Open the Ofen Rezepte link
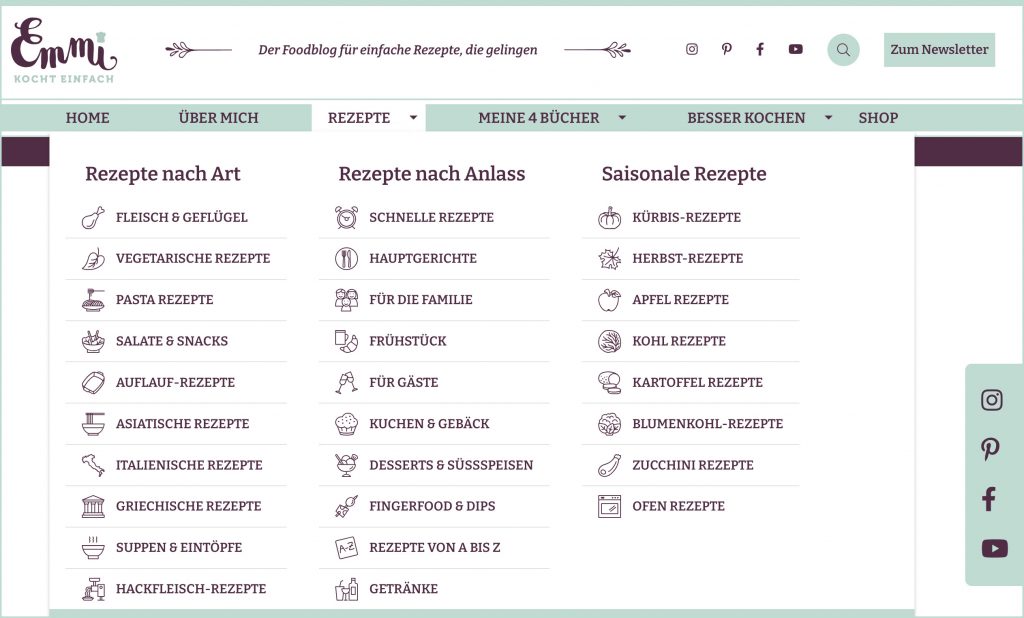Image resolution: width=1024 pixels, height=618 pixels. (x=678, y=507)
